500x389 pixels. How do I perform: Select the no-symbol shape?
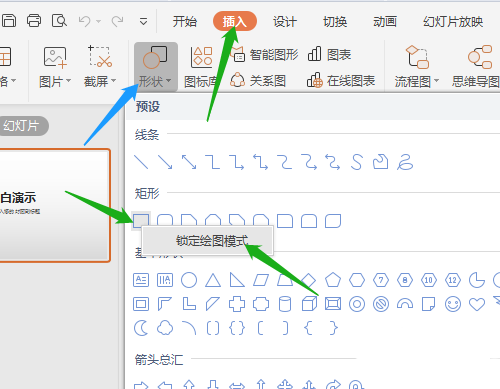(381, 304)
